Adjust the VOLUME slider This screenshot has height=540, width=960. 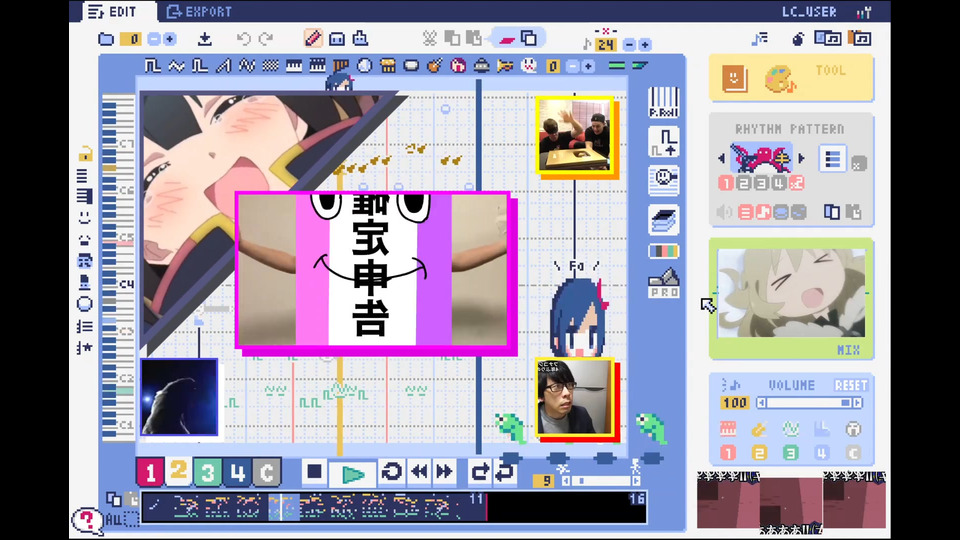pos(809,403)
